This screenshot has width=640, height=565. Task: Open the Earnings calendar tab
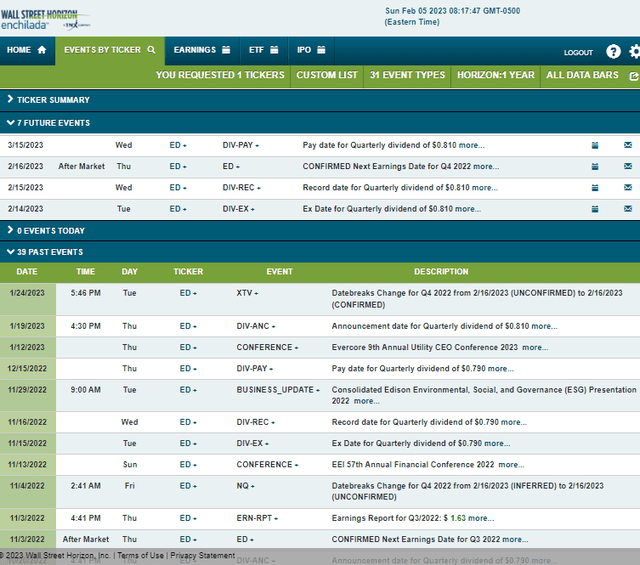(202, 50)
